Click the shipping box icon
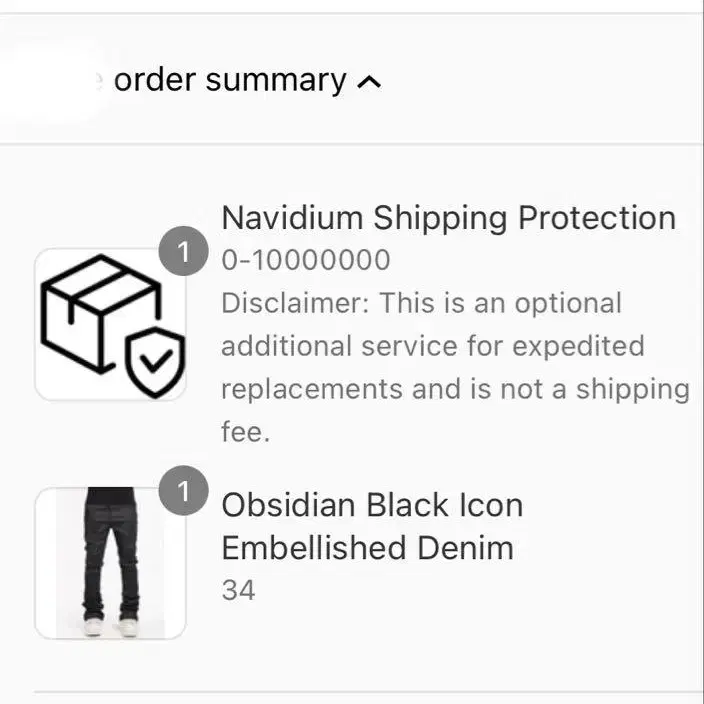The height and width of the screenshot is (704, 704). 101,314
